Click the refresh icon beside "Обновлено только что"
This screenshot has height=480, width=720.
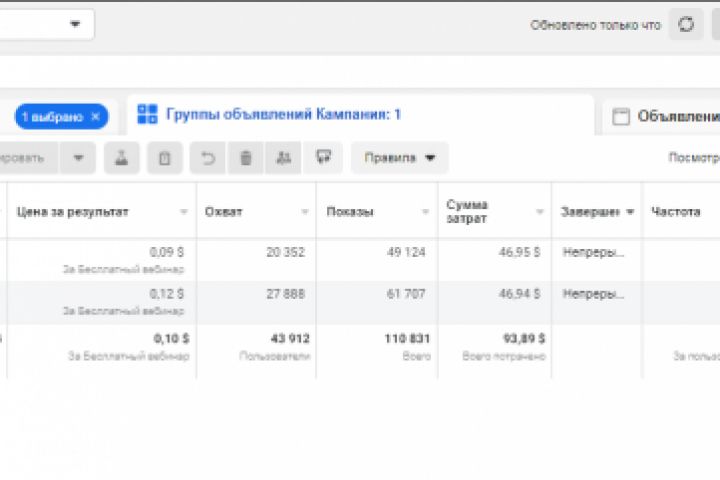686,24
